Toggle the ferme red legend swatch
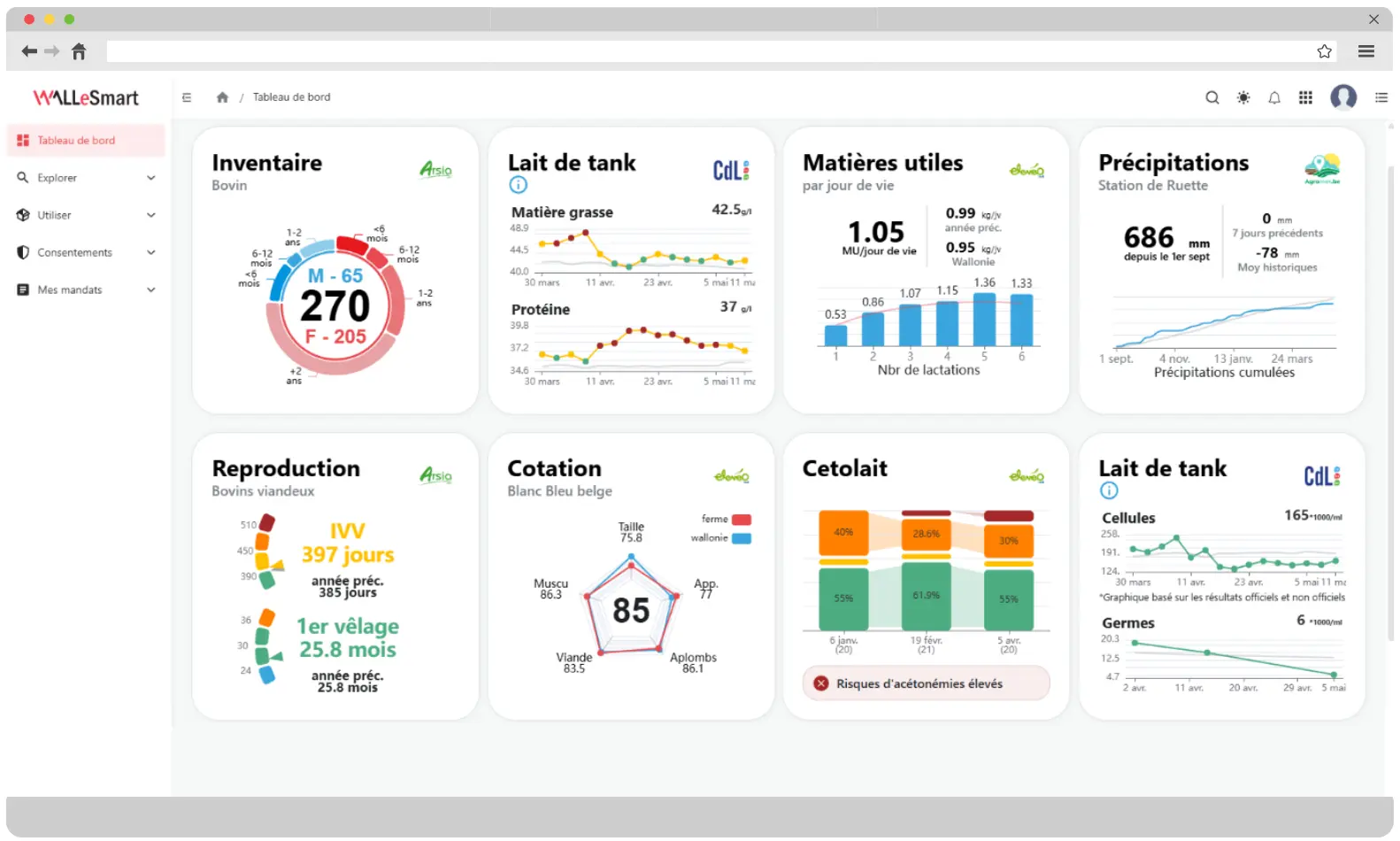 tap(741, 520)
